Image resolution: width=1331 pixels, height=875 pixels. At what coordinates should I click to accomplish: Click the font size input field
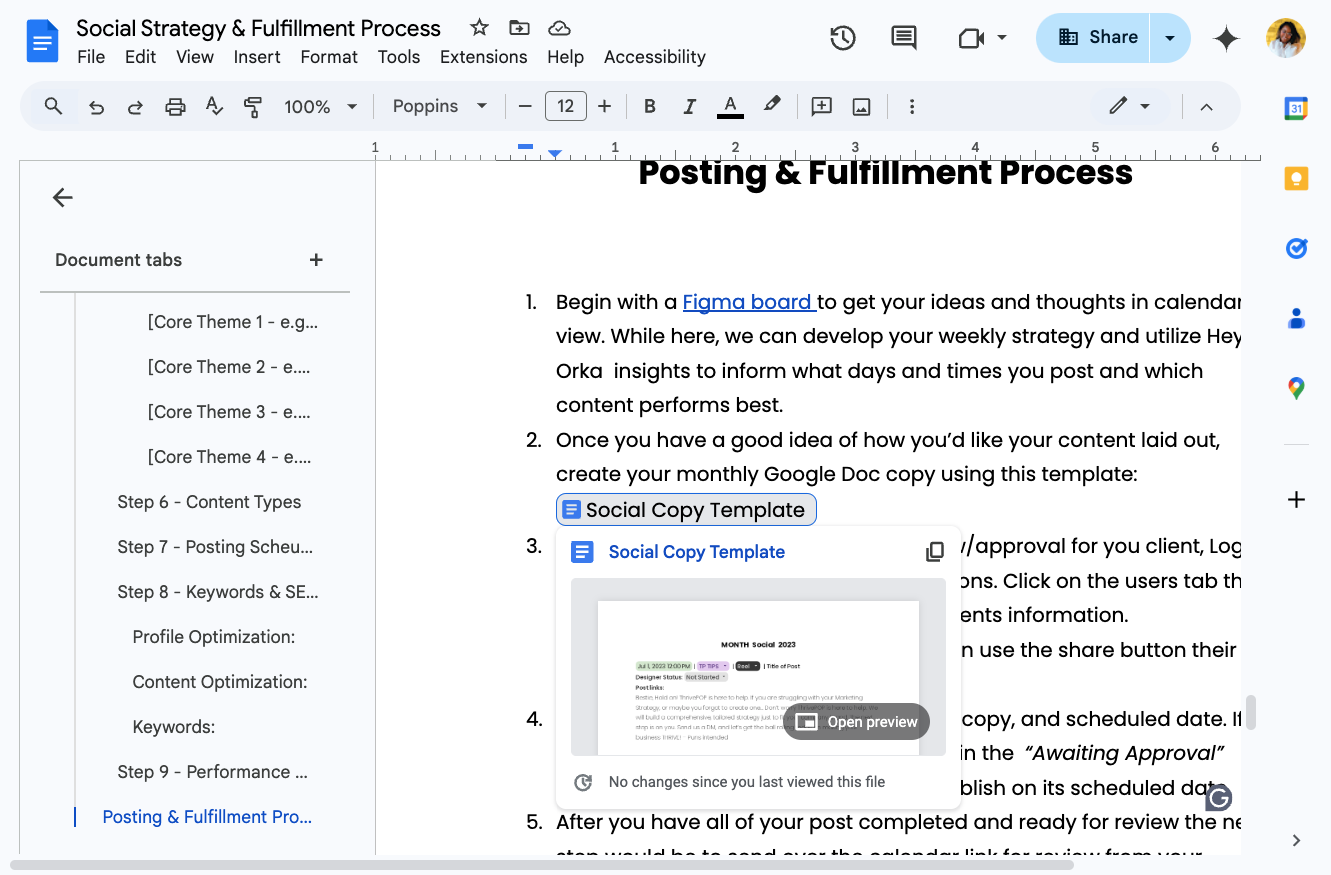pyautogui.click(x=565, y=106)
